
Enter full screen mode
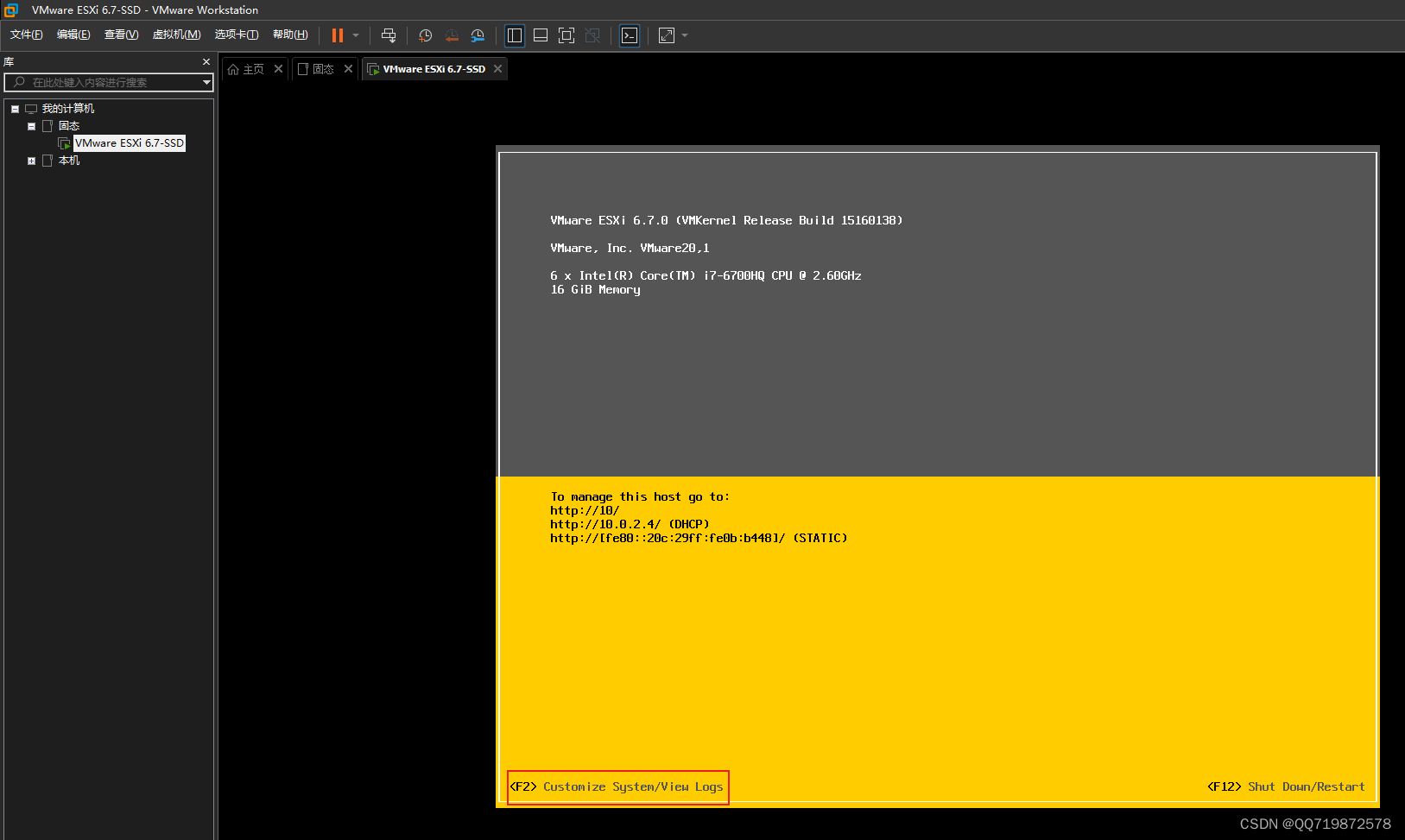(x=566, y=35)
